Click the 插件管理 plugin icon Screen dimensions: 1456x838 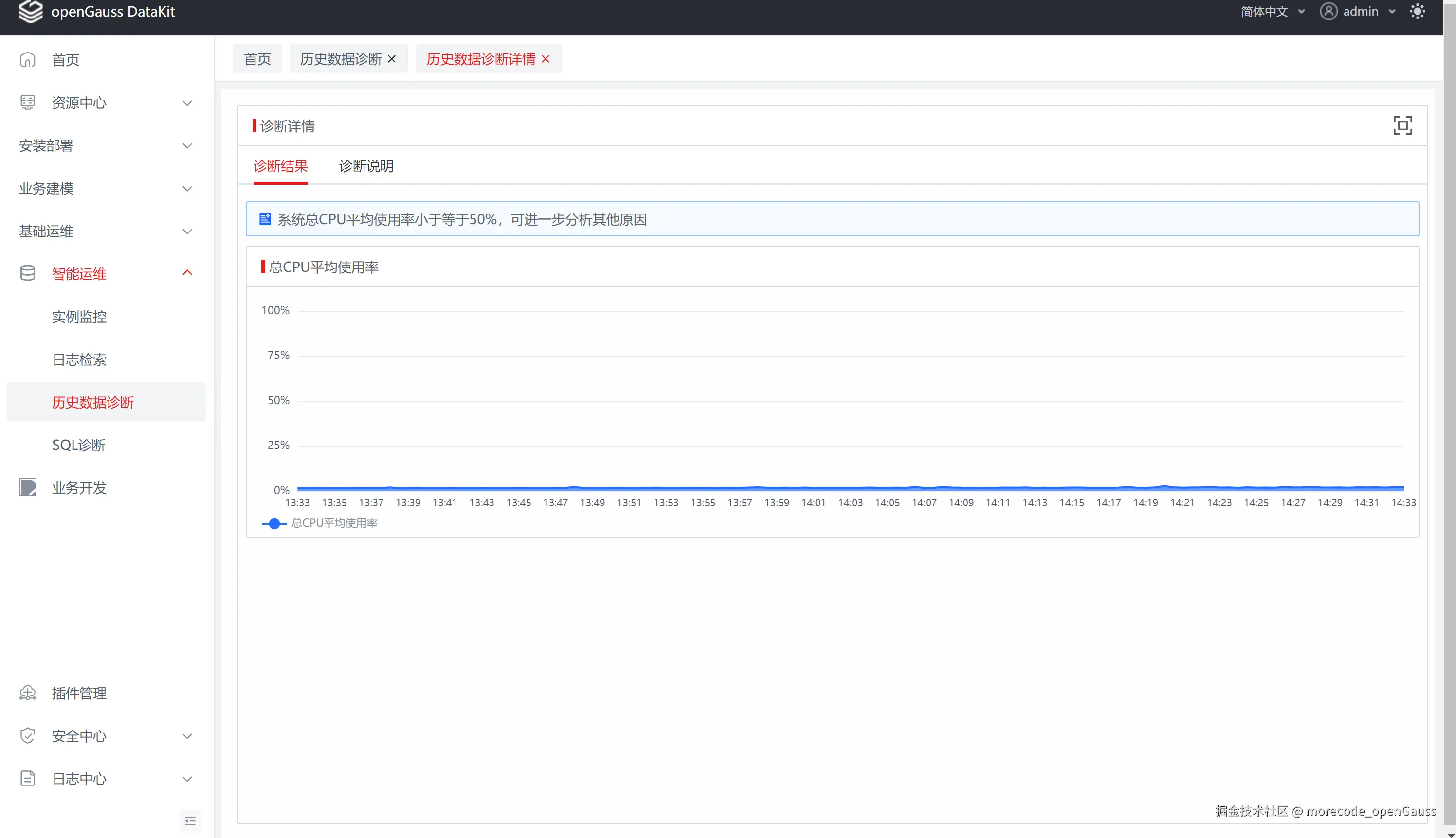[27, 693]
